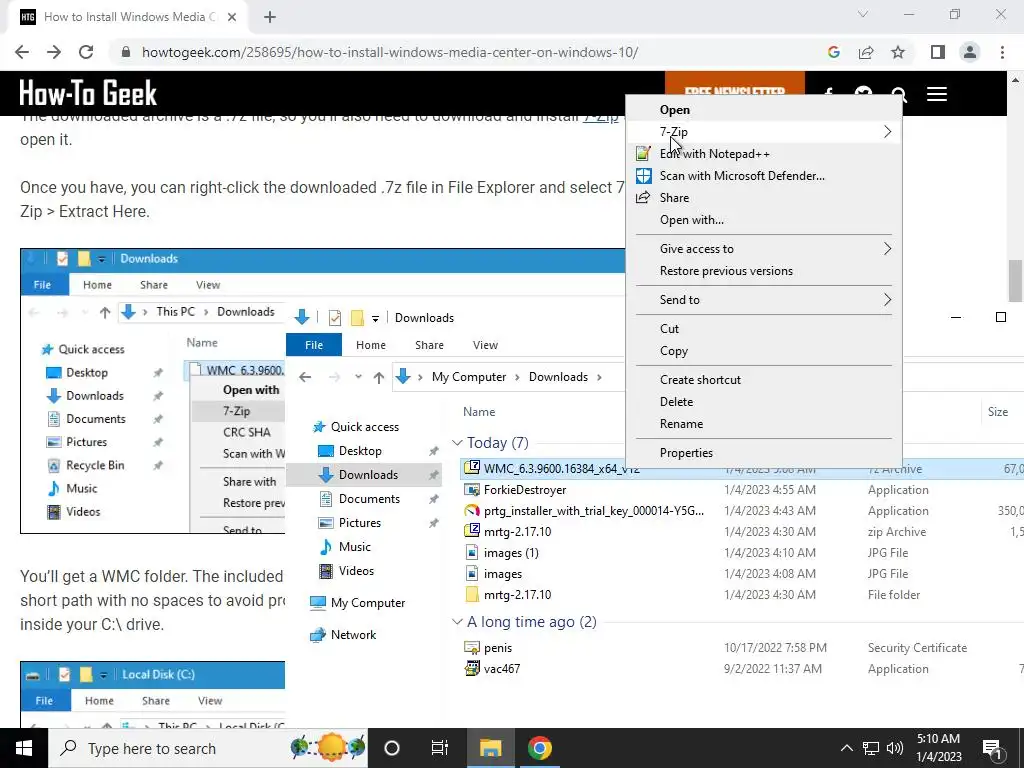Open a new Chrome tab
Screen dimensions: 1024x768
coord(270,17)
